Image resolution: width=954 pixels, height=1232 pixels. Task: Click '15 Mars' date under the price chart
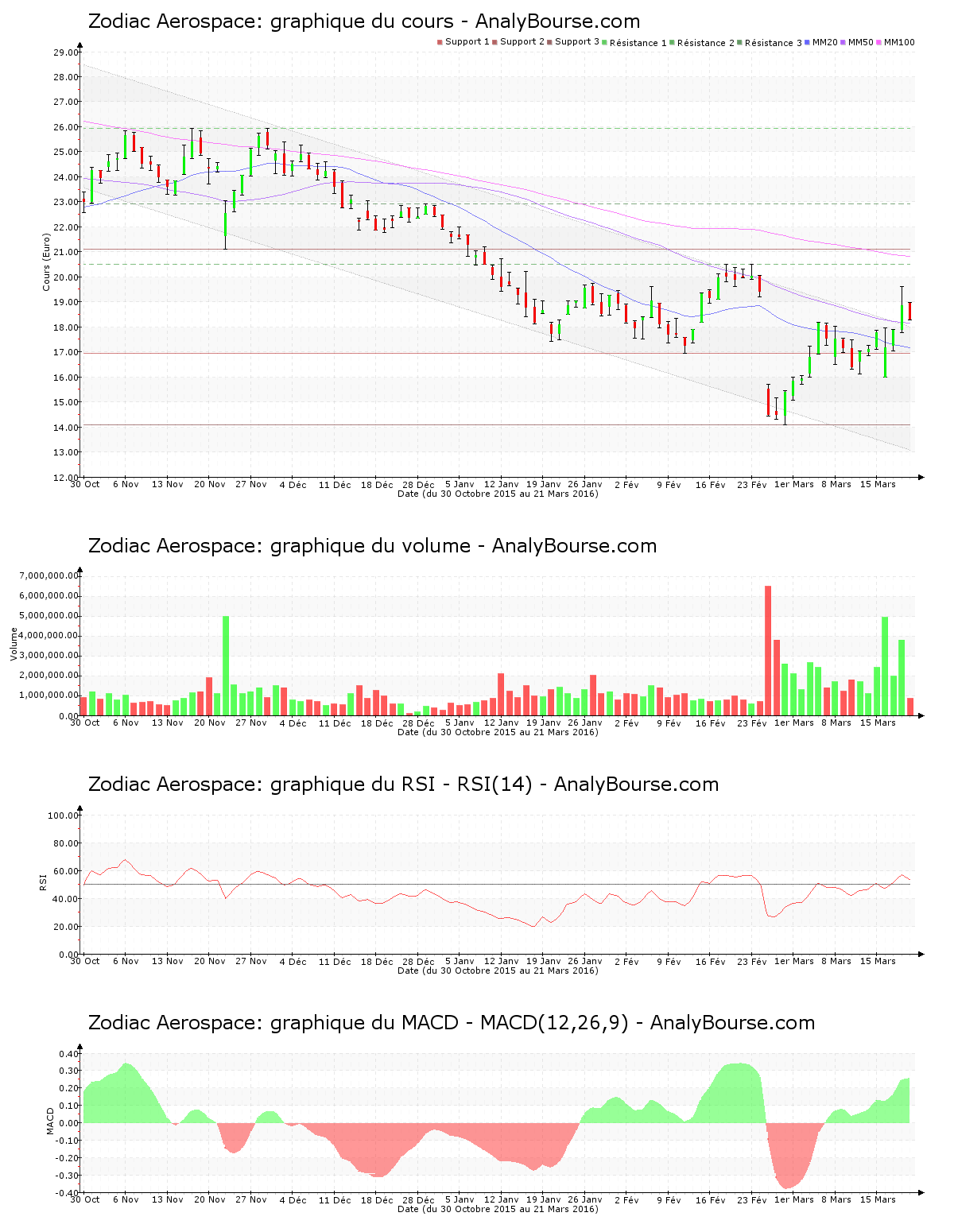point(878,484)
